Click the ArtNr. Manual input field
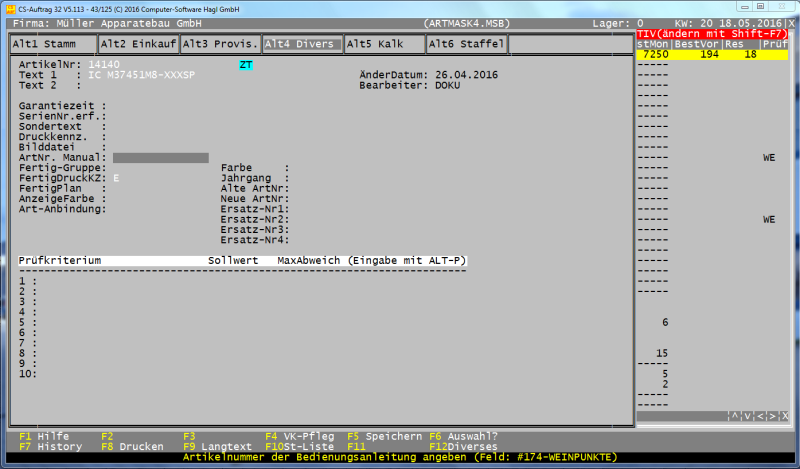800x469 pixels. [x=160, y=157]
